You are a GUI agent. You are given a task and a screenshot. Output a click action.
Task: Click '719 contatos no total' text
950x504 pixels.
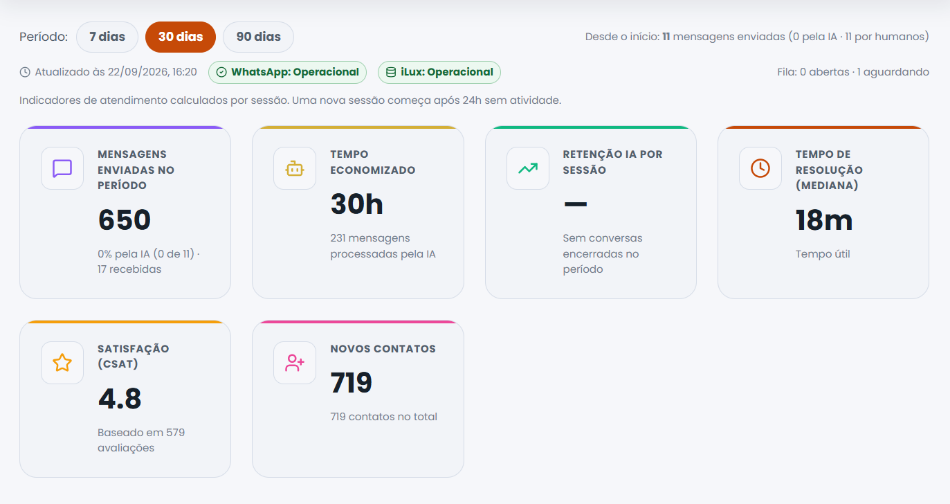384,417
